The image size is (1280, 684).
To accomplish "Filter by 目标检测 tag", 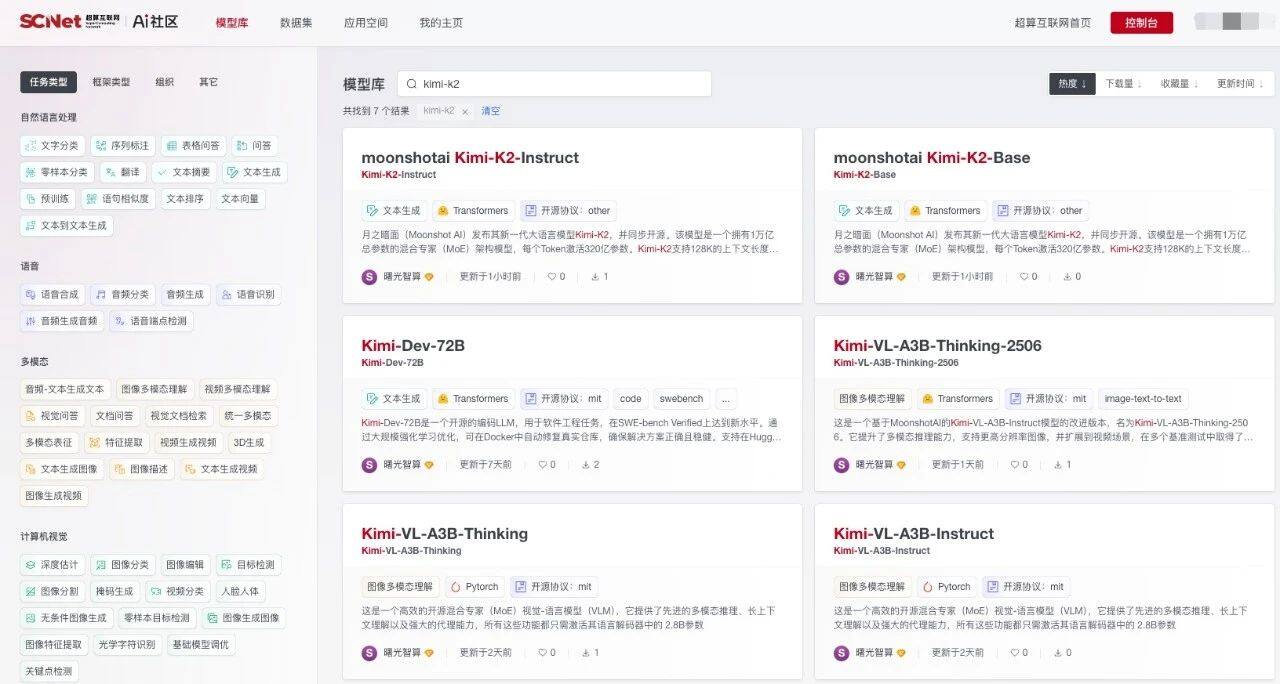I will point(248,565).
